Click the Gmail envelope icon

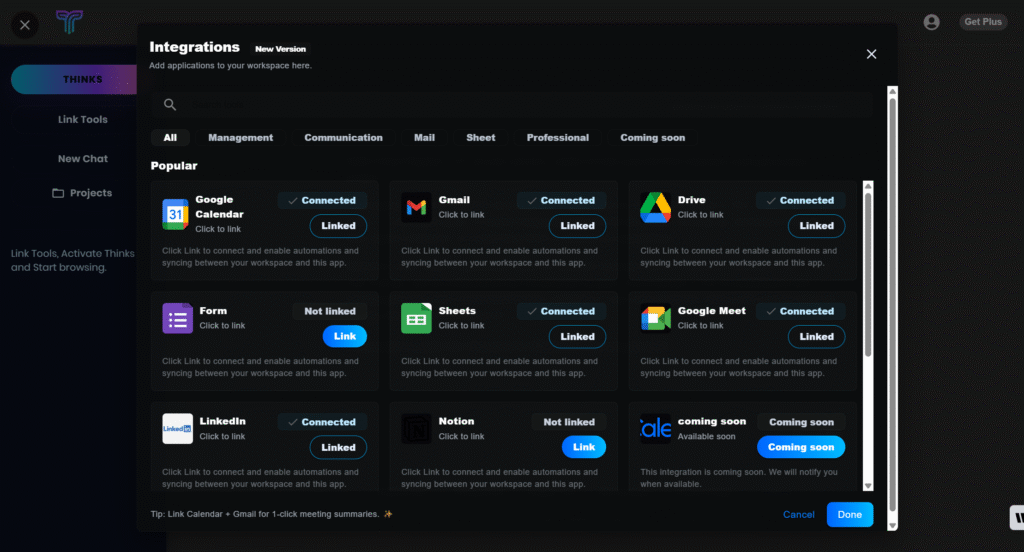tap(416, 208)
